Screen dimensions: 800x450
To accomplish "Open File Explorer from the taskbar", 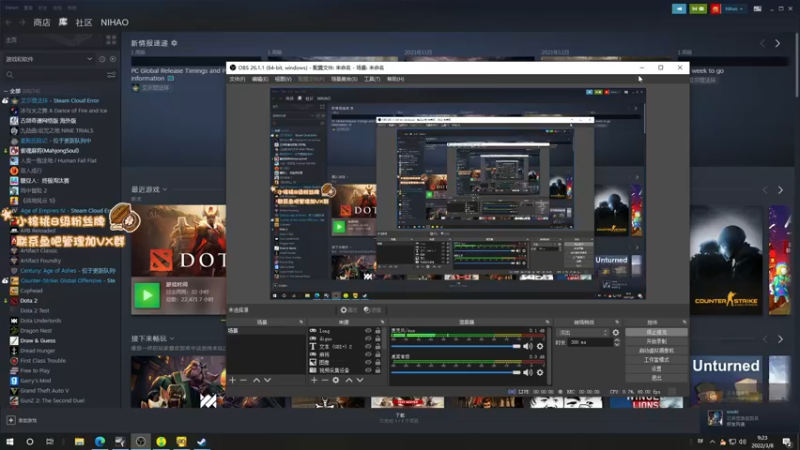I will coord(79,442).
